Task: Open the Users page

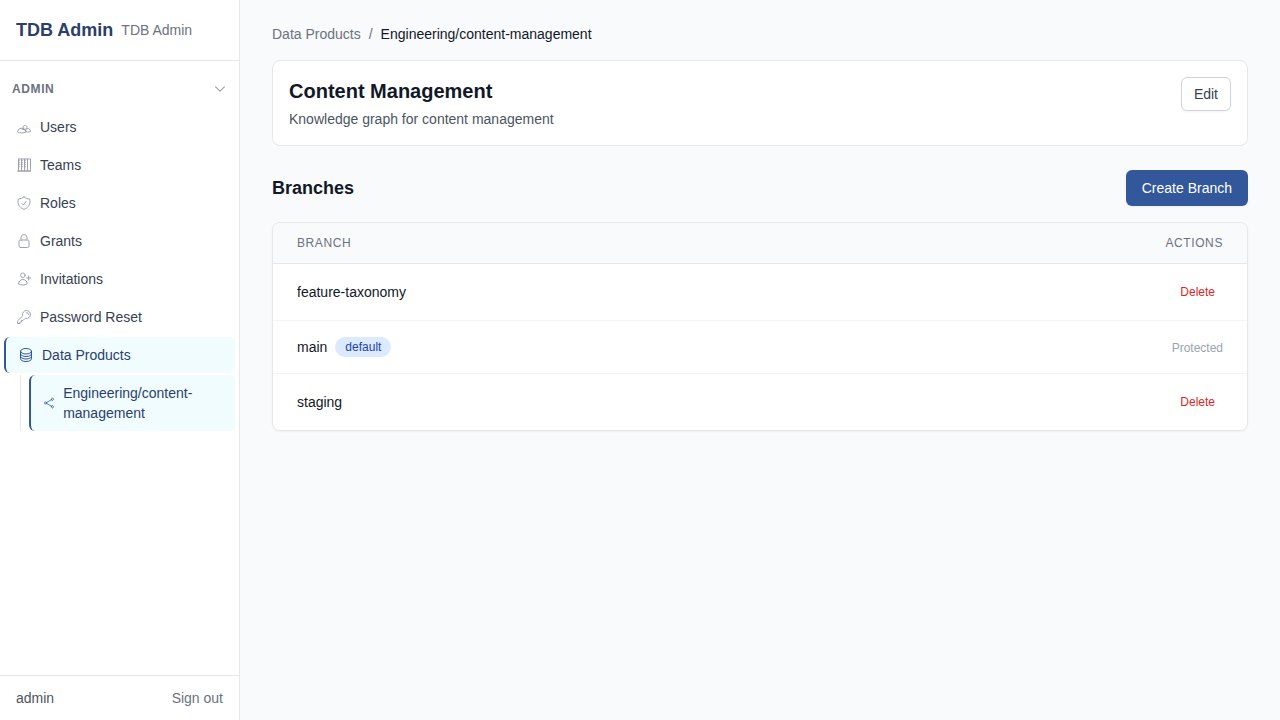Action: point(119,127)
